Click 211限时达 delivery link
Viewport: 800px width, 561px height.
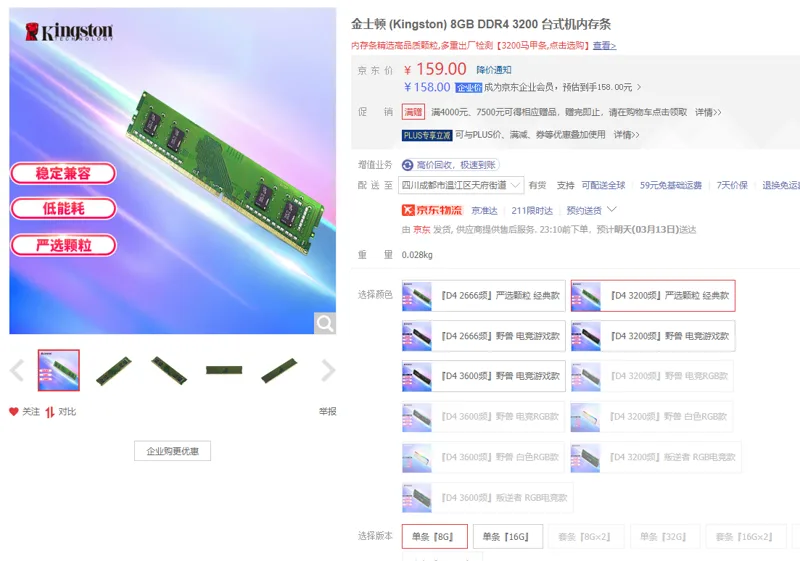[532, 211]
